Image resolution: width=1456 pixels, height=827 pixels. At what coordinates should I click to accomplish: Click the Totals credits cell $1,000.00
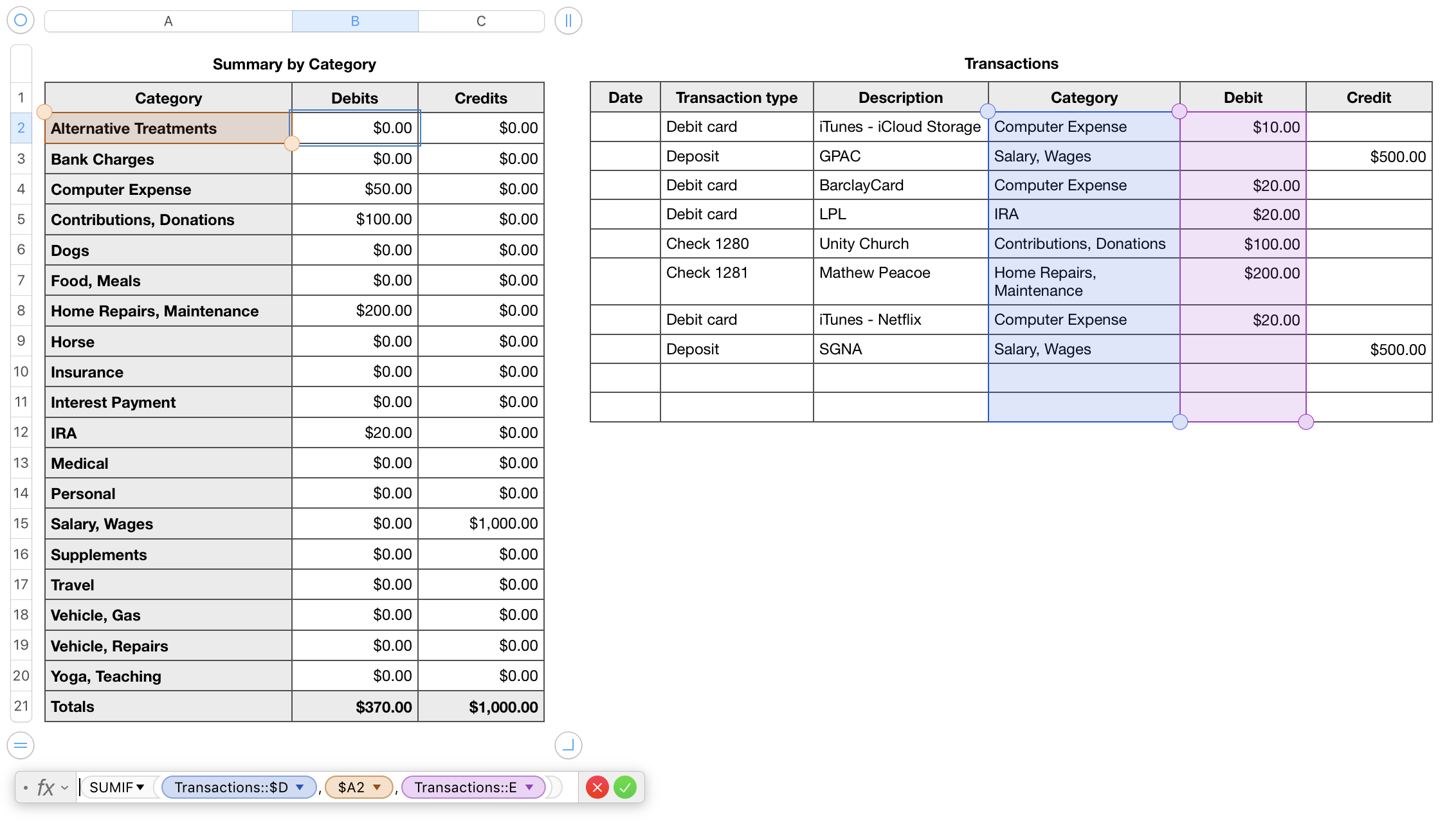[x=481, y=707]
